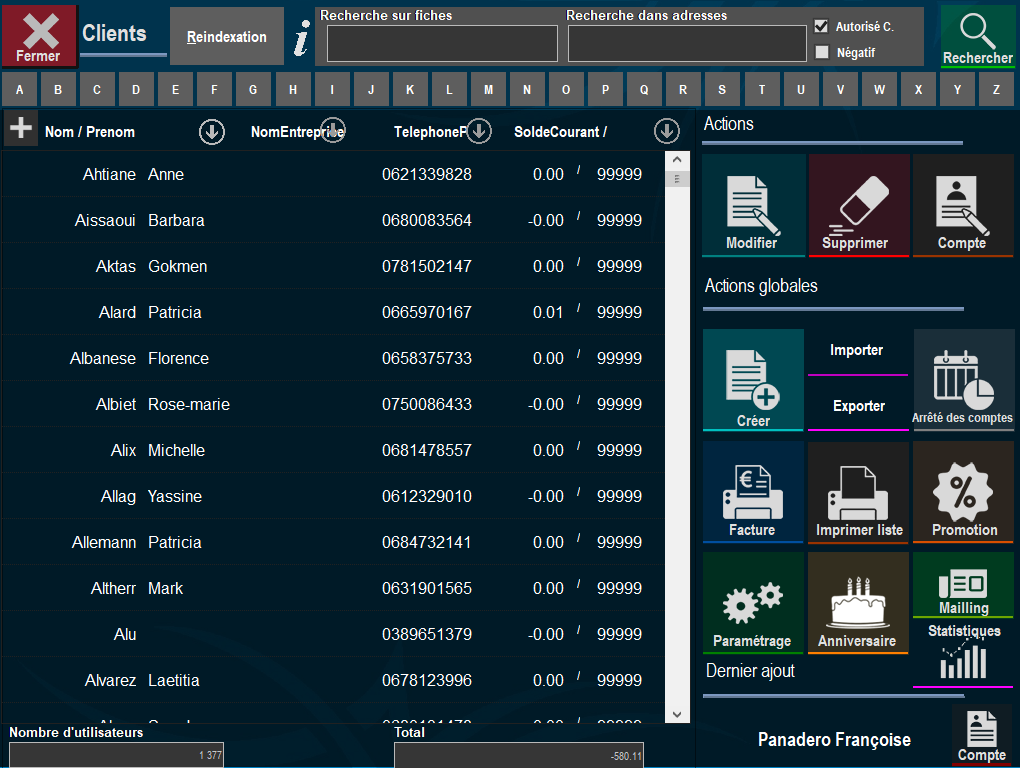
Task: Print the list via Imprimer liste
Action: (858, 492)
